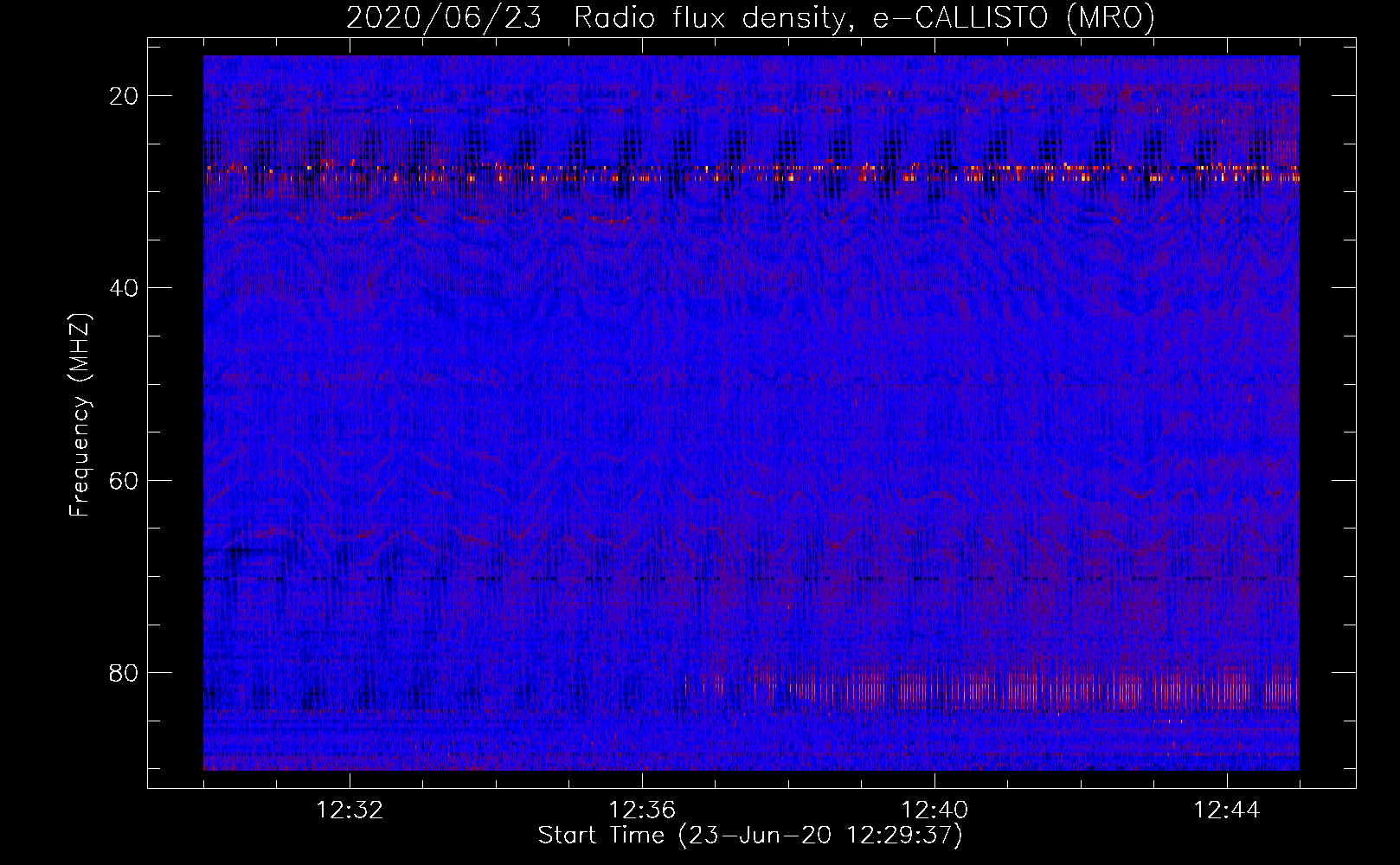The image size is (1400, 865).
Task: Click the 12:32 time tick label
Action: (x=350, y=811)
